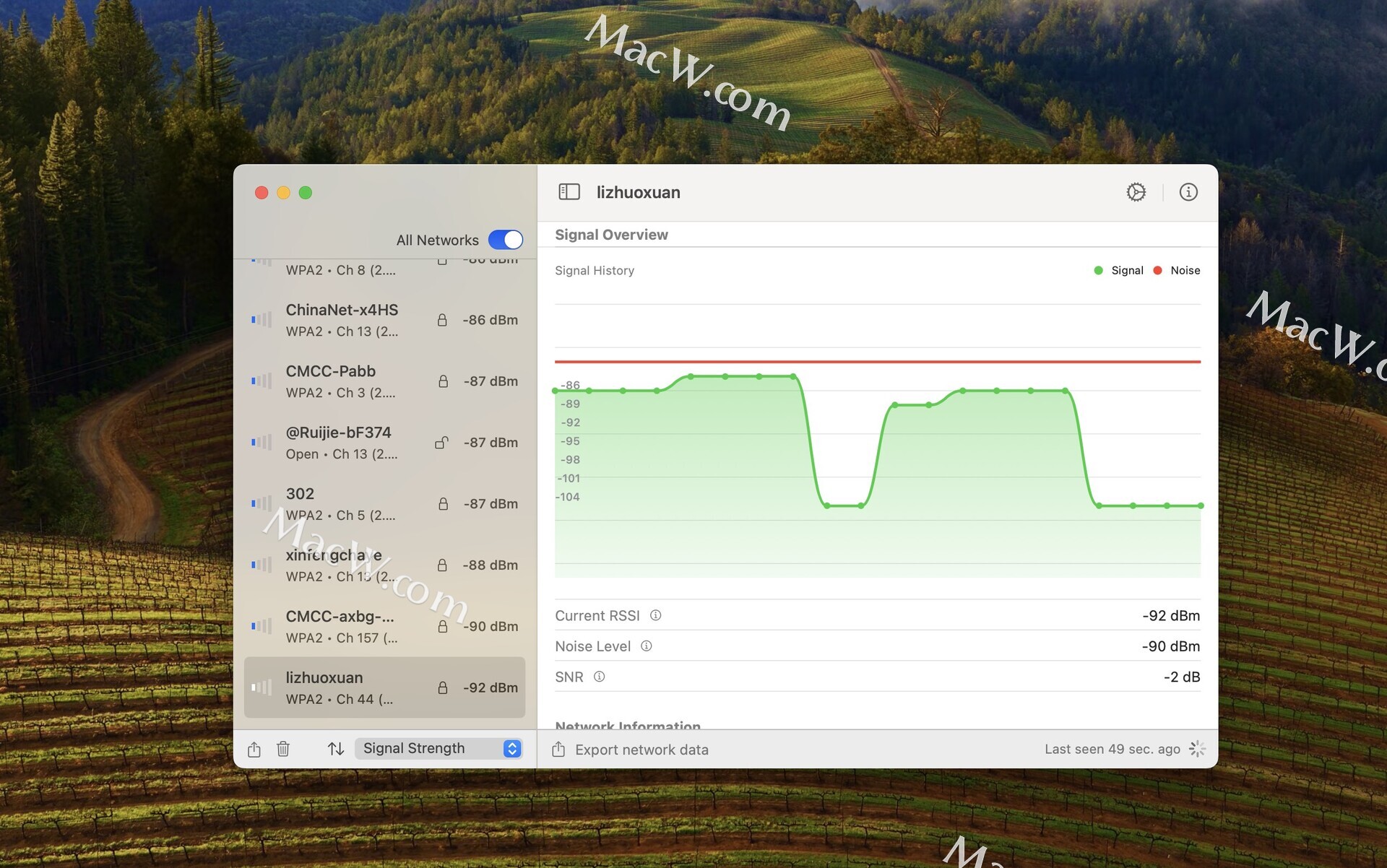Screen dimensions: 1387x868
Task: Click the -2 dB SNR value
Action: [x=1182, y=677]
